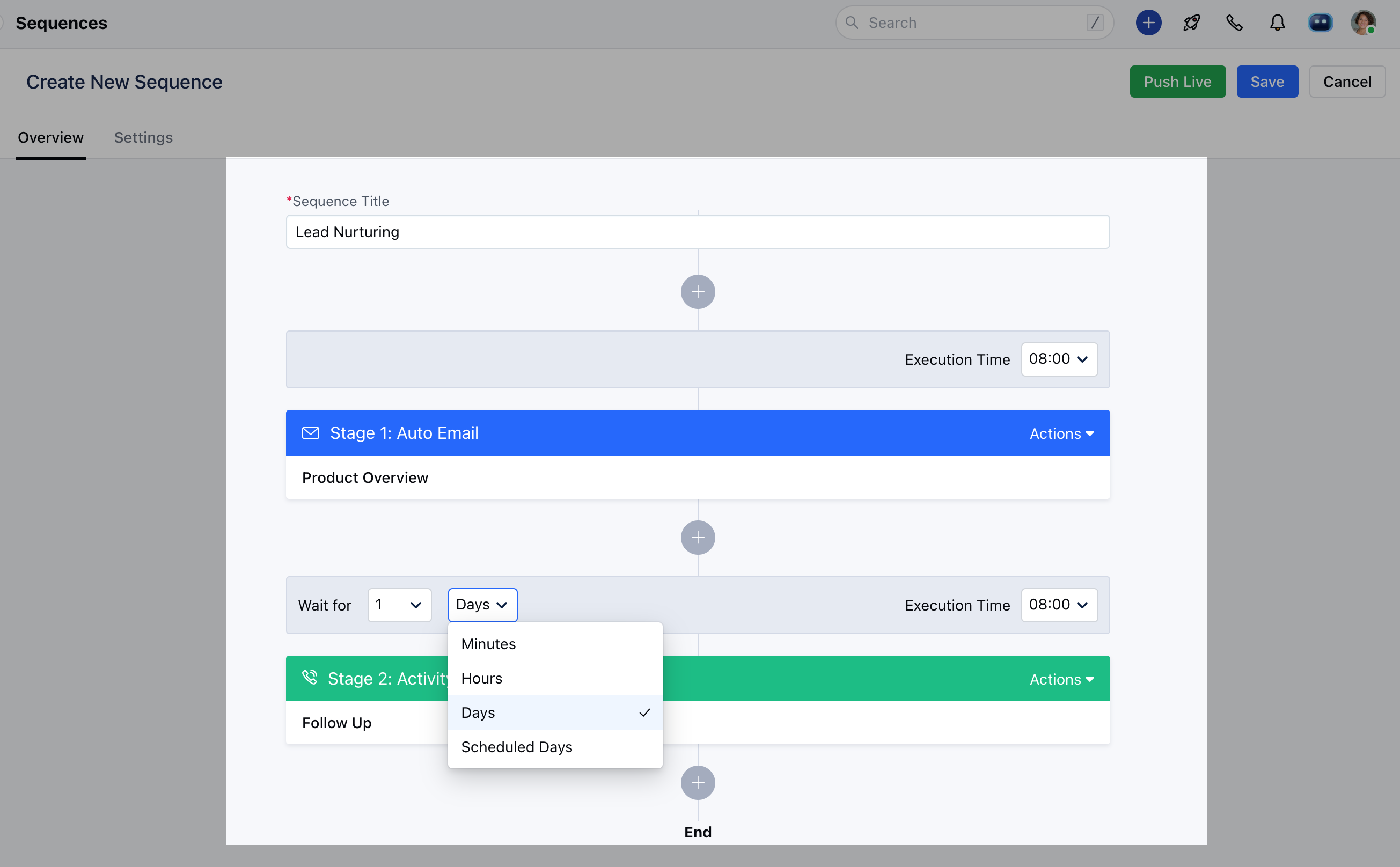Open Execution Time dropdown beside Wait for
This screenshot has width=1400, height=867.
click(1059, 605)
